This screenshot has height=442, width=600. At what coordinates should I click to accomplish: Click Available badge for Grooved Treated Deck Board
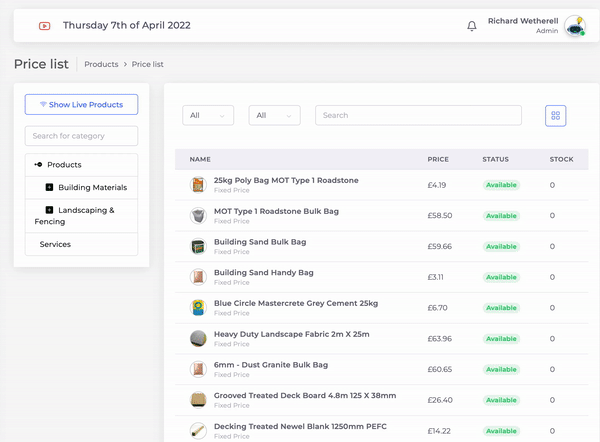point(501,400)
